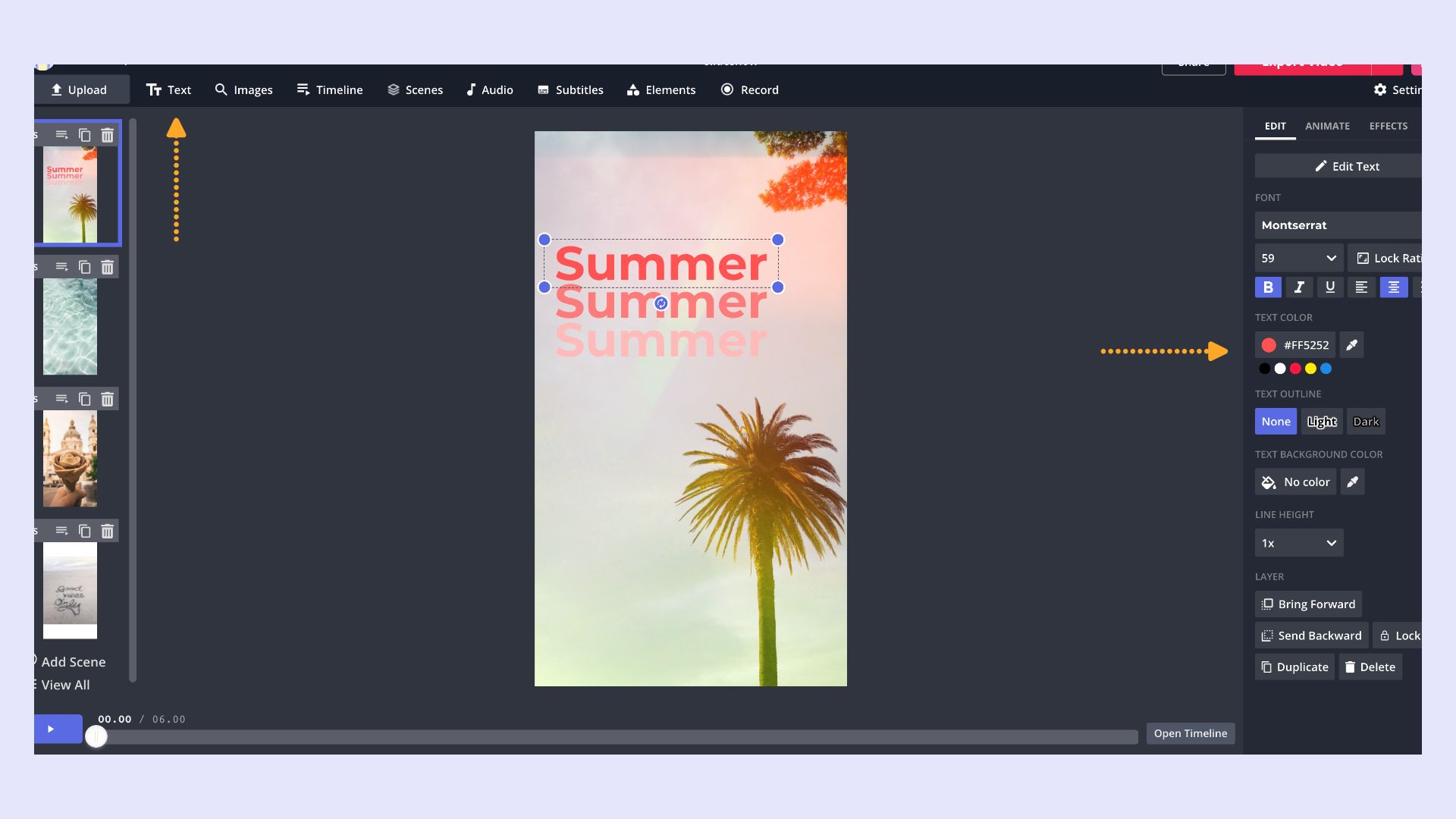Screen dimensions: 1456x819
Task: Open the Montserrat font selector
Action: [1338, 225]
